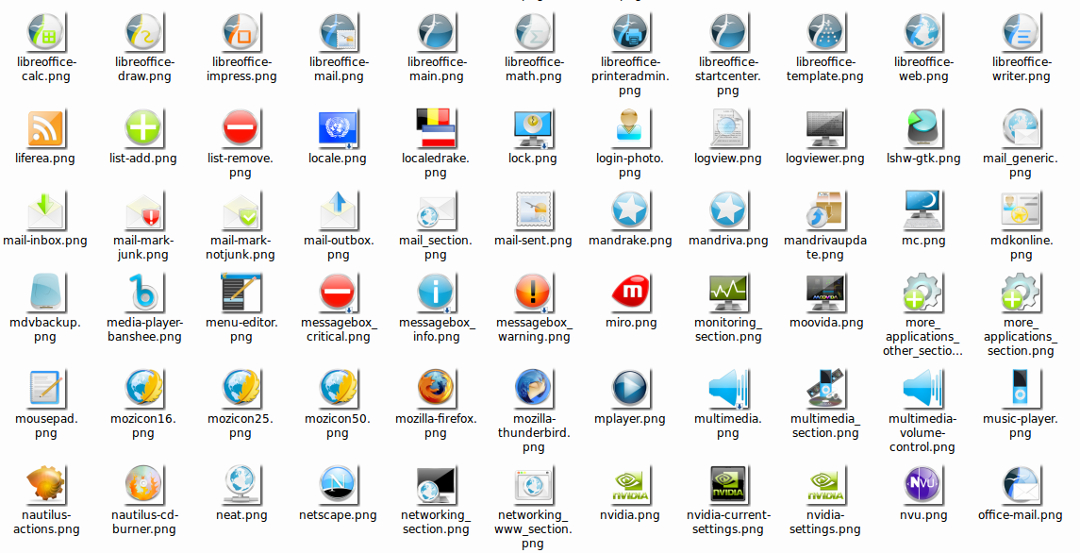The height and width of the screenshot is (553, 1080).
Task: Select the 'multimedia-volume-control.png' file name
Action: point(923,432)
